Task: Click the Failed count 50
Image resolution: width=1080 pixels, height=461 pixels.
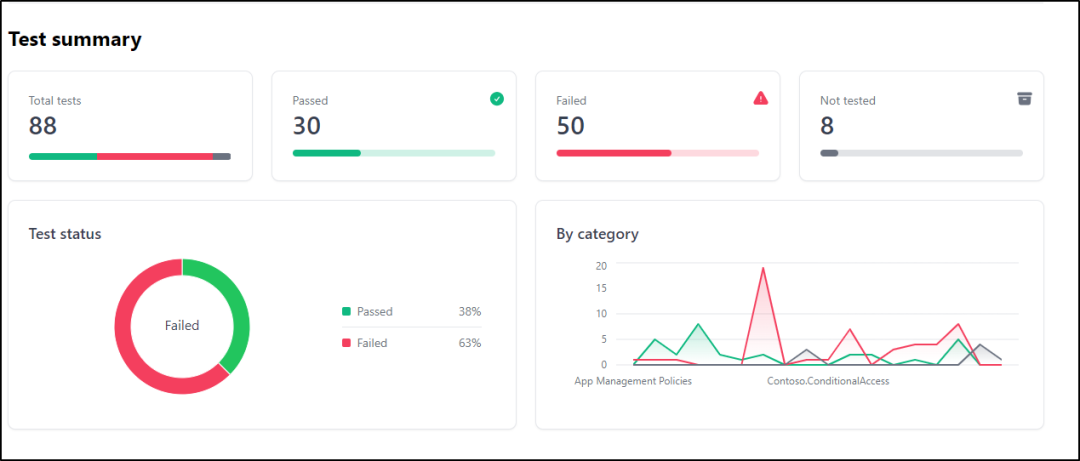Action: click(570, 126)
